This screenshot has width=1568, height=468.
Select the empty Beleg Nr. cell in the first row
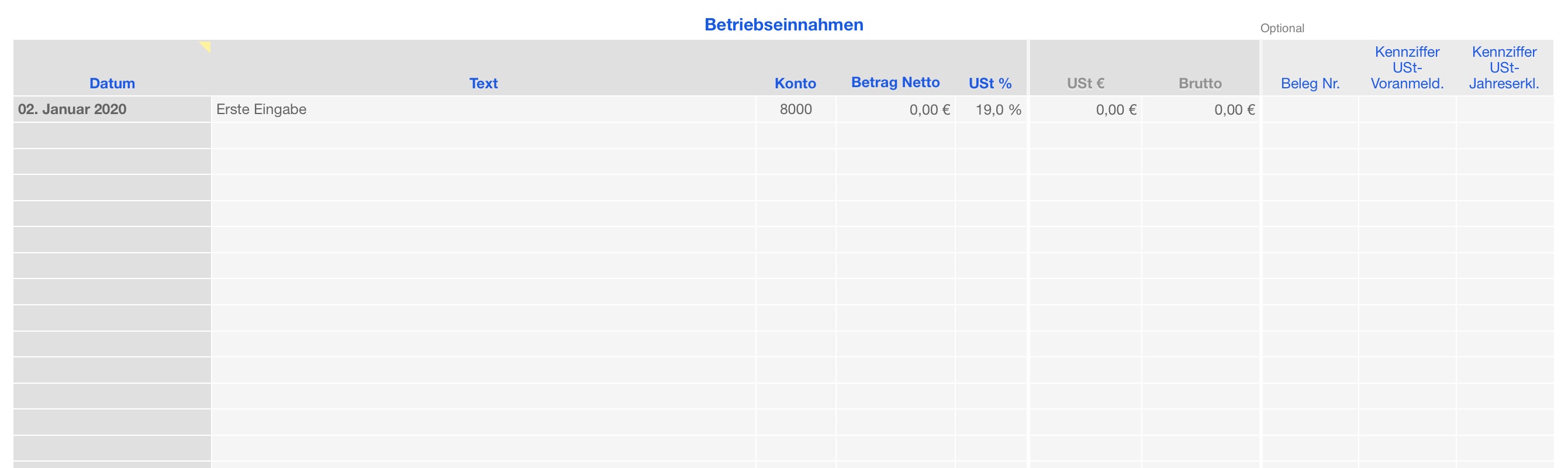pos(1310,110)
